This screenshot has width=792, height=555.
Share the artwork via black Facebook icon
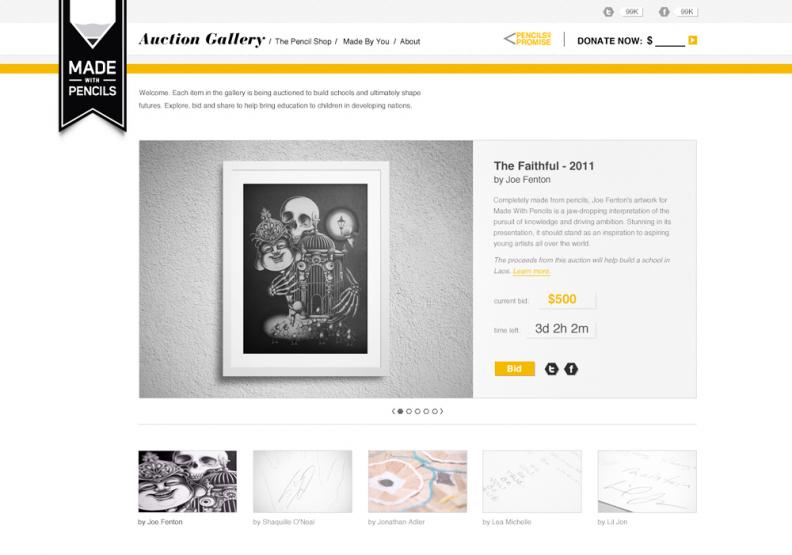coord(571,369)
